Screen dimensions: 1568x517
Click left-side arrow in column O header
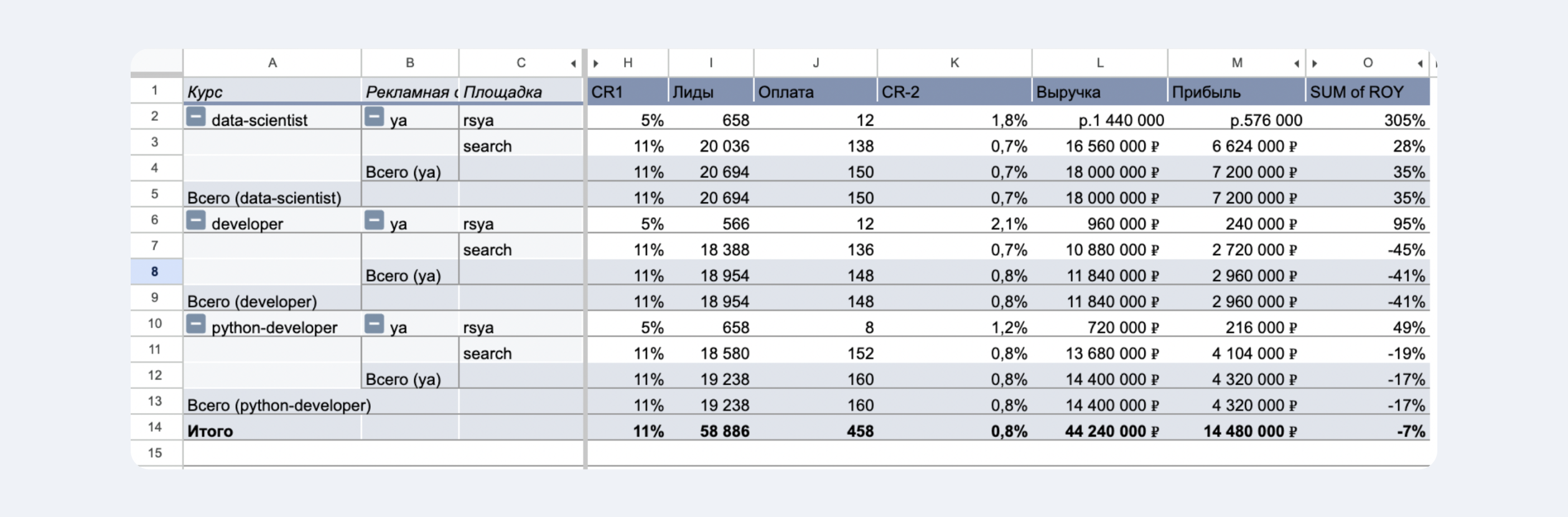point(1315,63)
